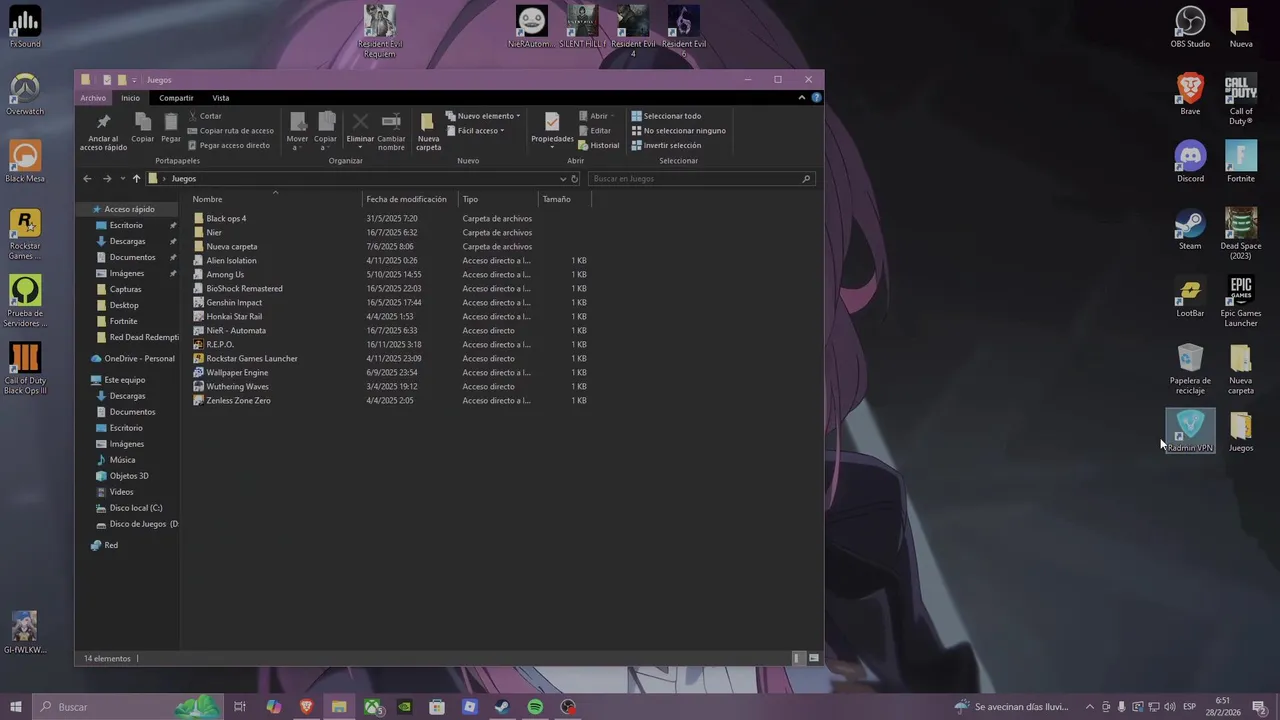
Task: Go back with the back arrow
Action: pyautogui.click(x=87, y=179)
